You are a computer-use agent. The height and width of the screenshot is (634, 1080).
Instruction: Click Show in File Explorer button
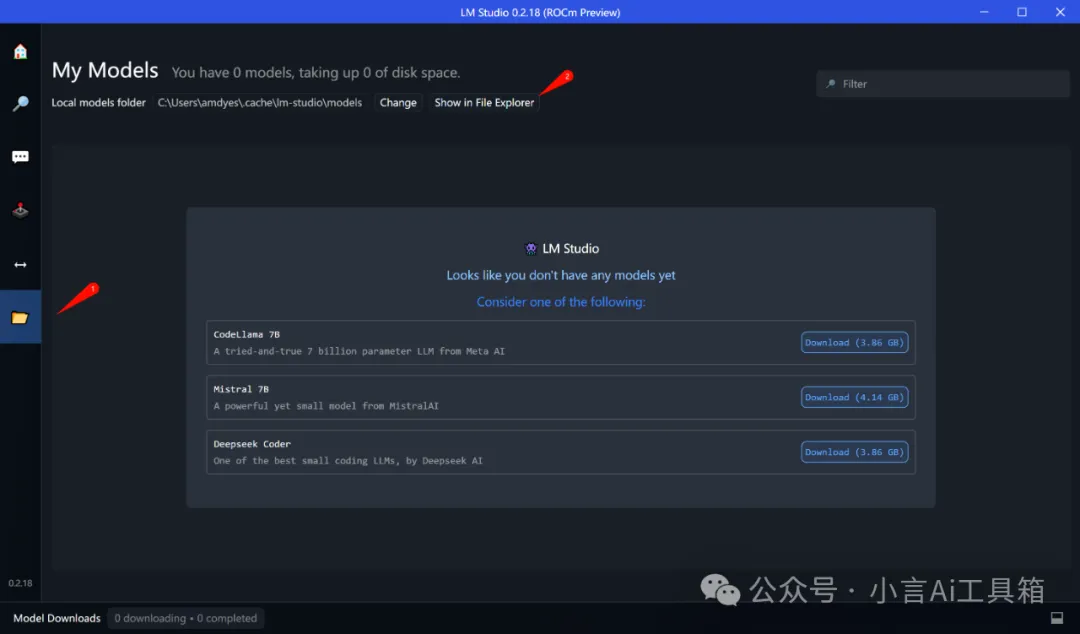click(484, 103)
